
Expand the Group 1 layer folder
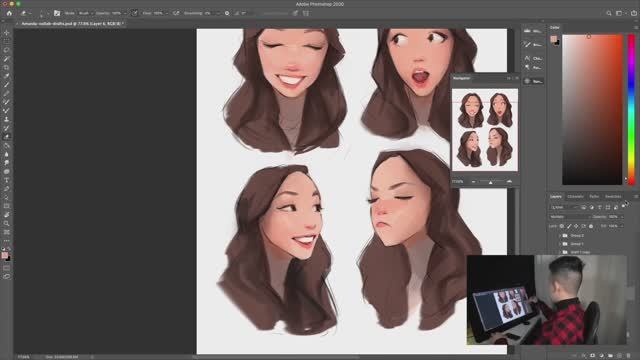[560, 244]
